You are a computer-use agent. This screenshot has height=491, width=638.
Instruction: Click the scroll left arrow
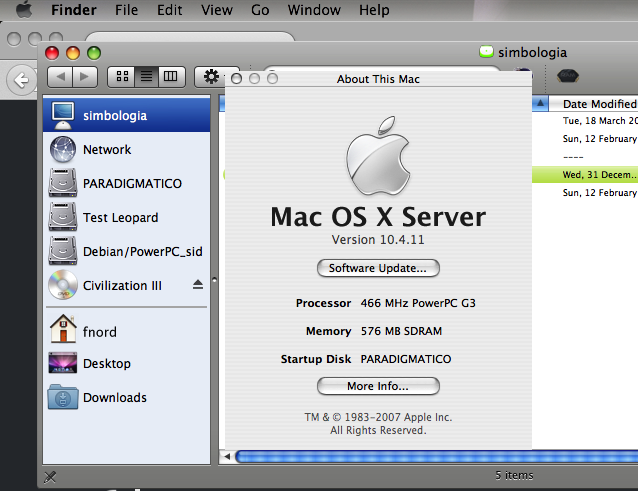[227, 456]
